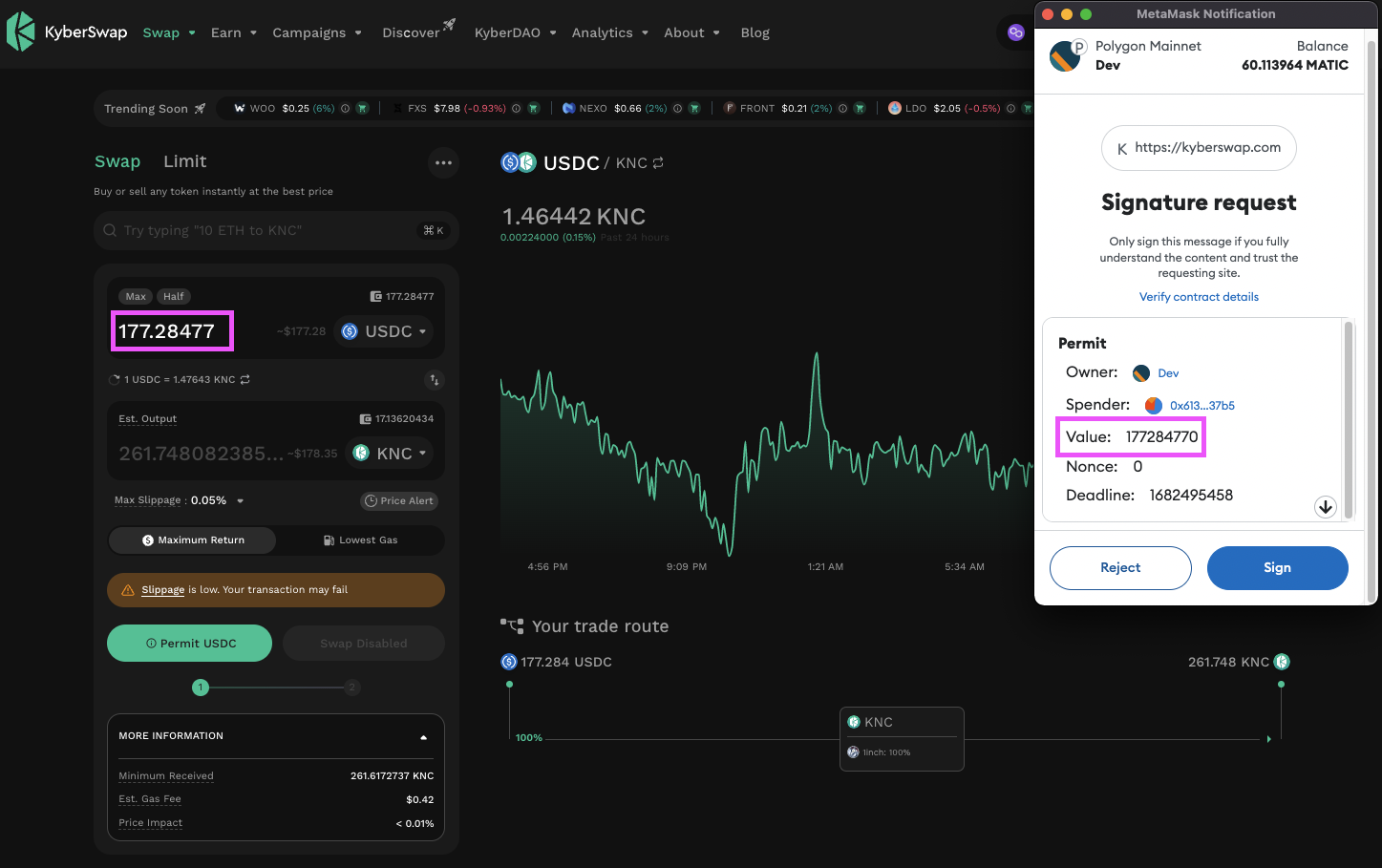
Task: Open the USDC token selector dropdown
Action: click(384, 331)
